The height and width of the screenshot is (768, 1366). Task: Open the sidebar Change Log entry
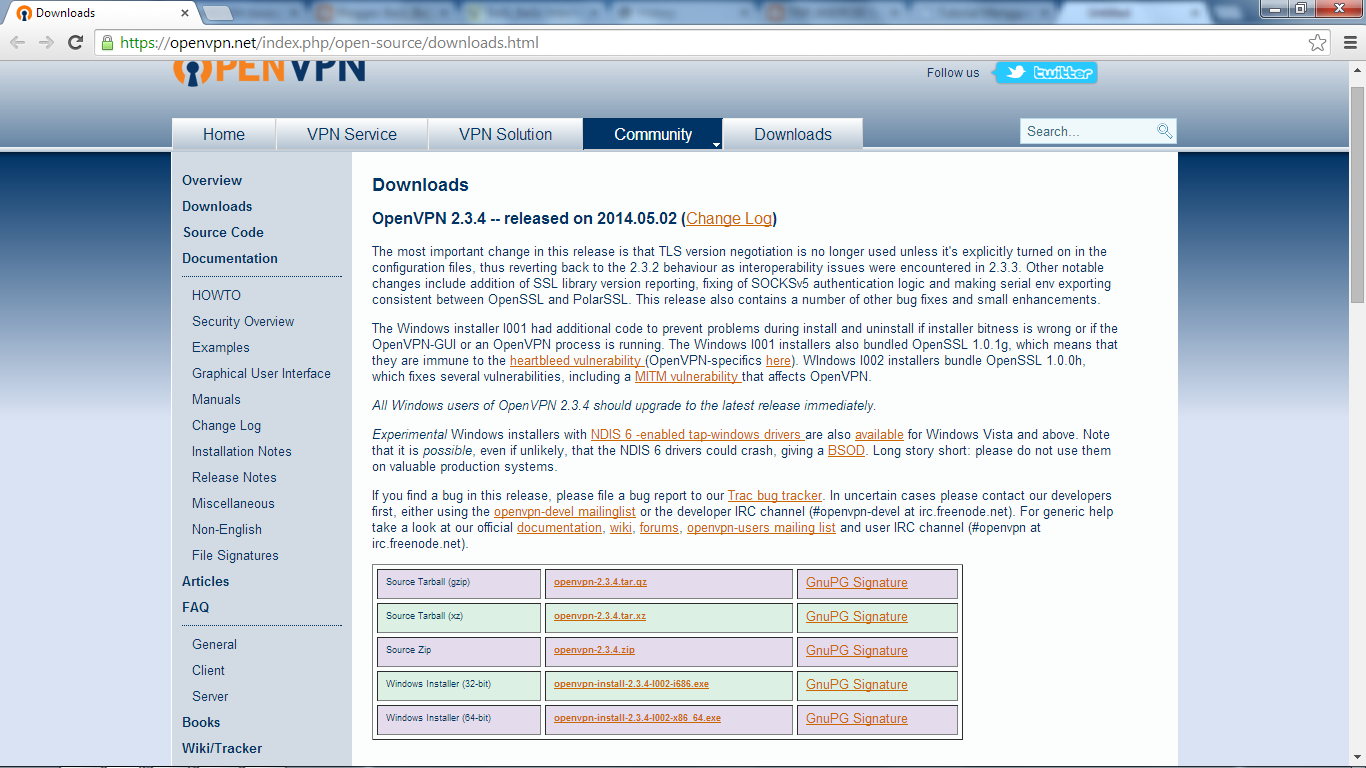click(226, 425)
